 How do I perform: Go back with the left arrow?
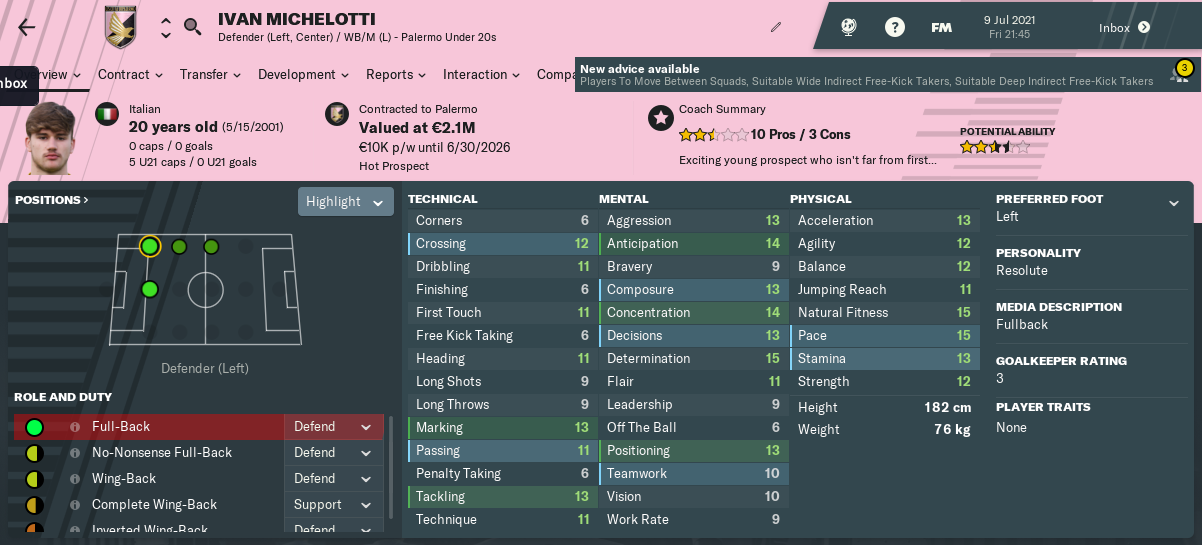click(26, 27)
